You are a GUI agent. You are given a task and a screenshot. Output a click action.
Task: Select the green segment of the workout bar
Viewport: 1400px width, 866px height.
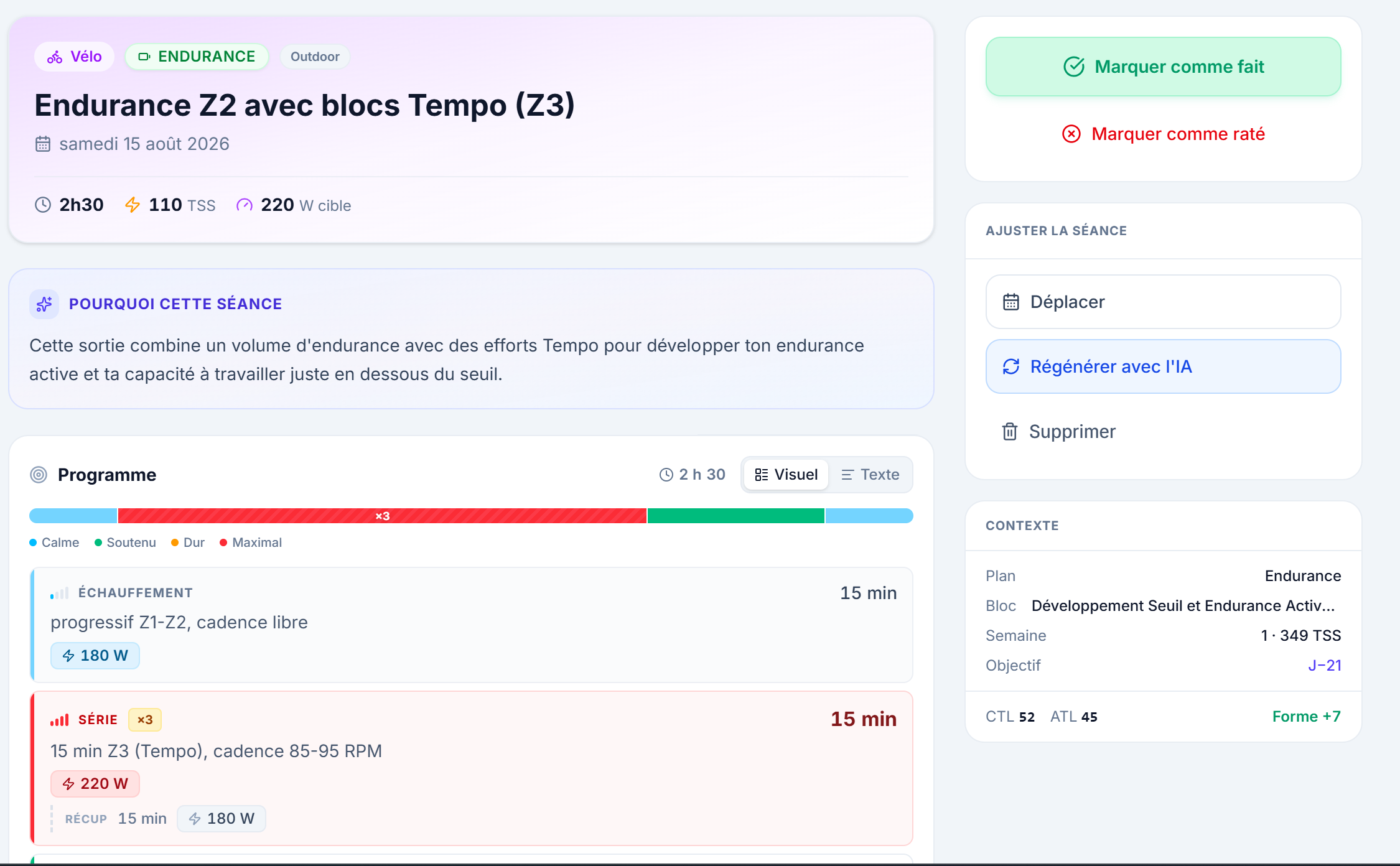(735, 516)
